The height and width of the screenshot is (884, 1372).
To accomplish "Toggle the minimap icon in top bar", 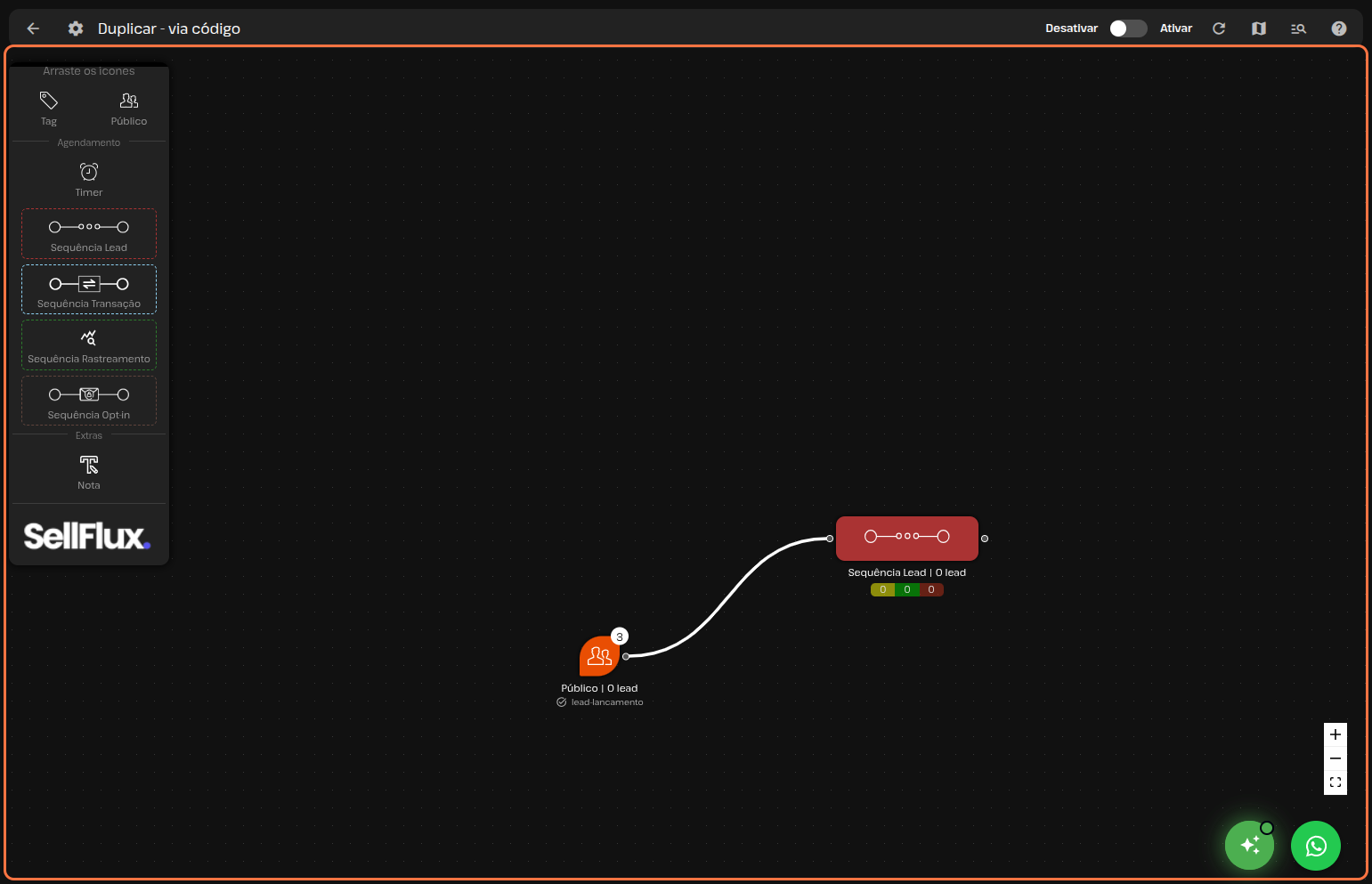I will (x=1258, y=28).
